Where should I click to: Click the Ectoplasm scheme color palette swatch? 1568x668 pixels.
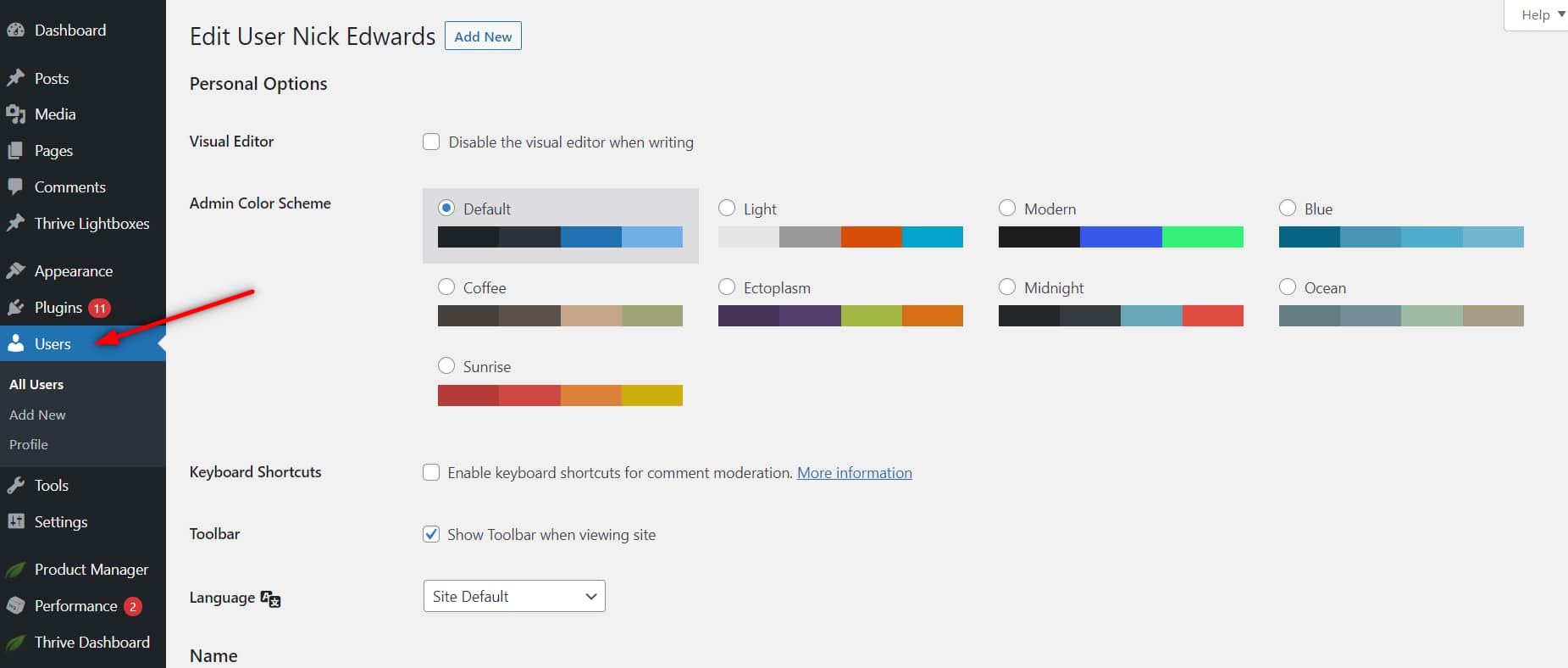[x=840, y=315]
